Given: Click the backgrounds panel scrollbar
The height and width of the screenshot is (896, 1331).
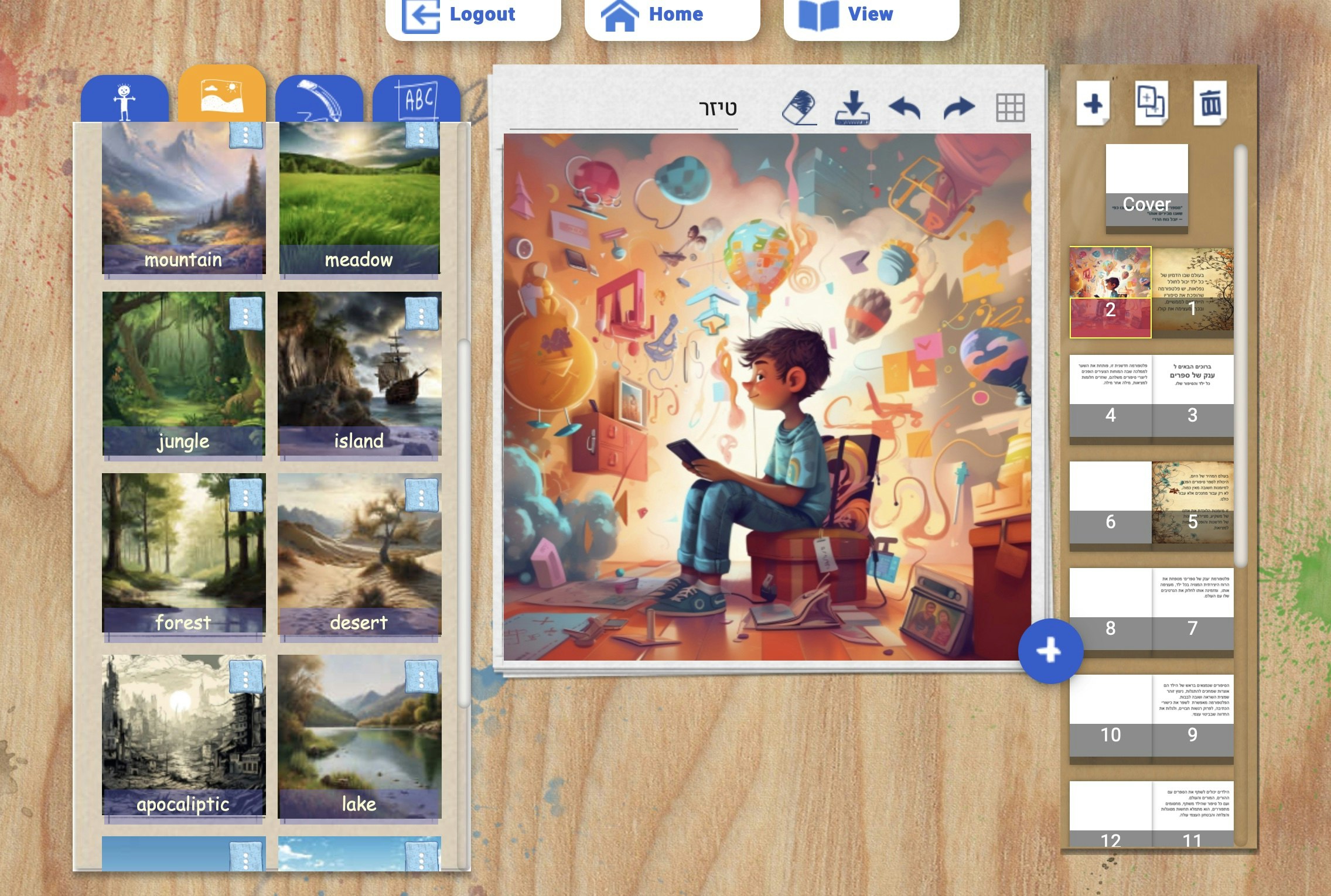Looking at the screenshot, I should point(463,522).
